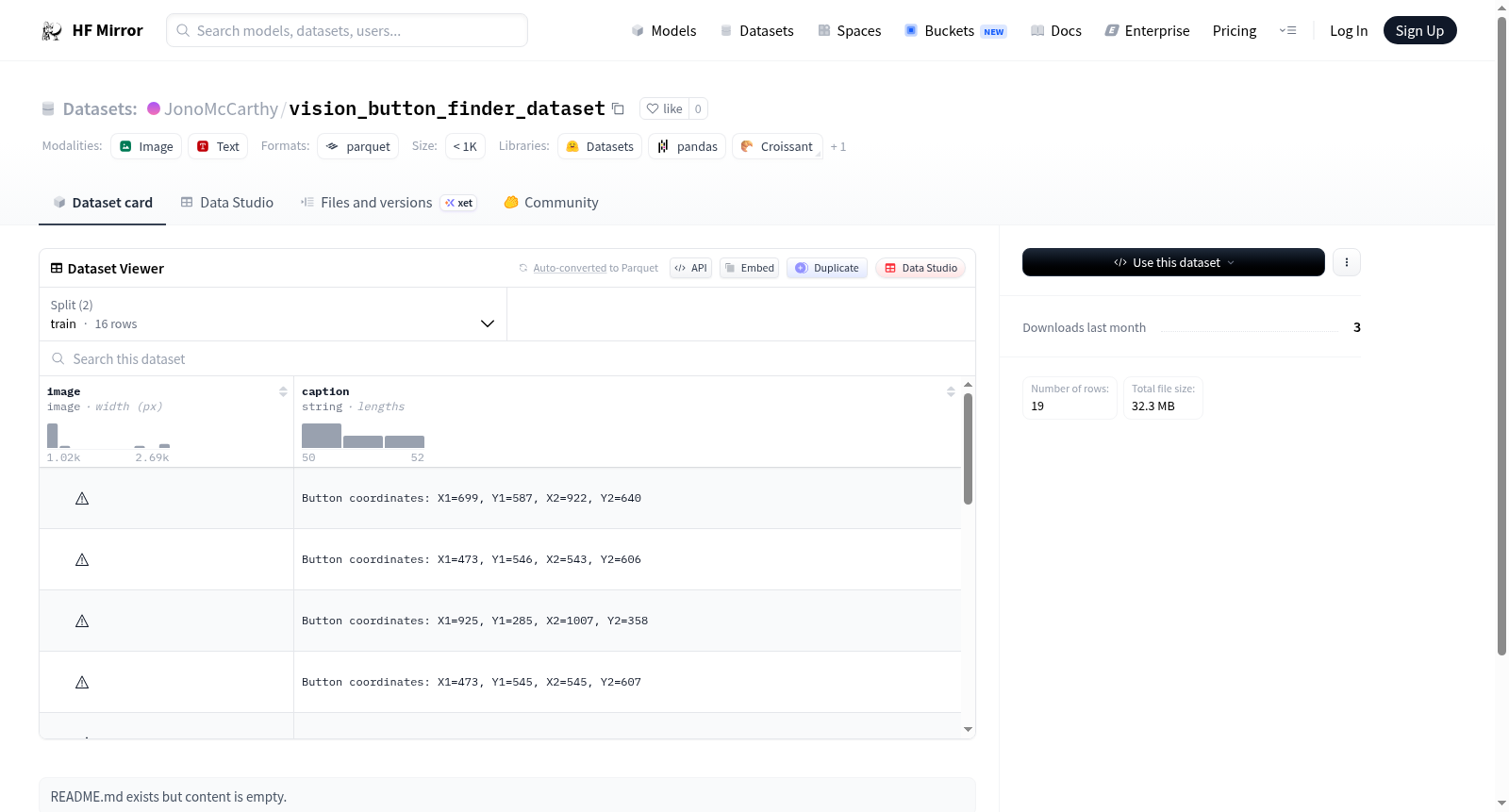Click the Total file size 32.3 MB
Viewport: 1509px width, 812px height.
pos(1152,406)
